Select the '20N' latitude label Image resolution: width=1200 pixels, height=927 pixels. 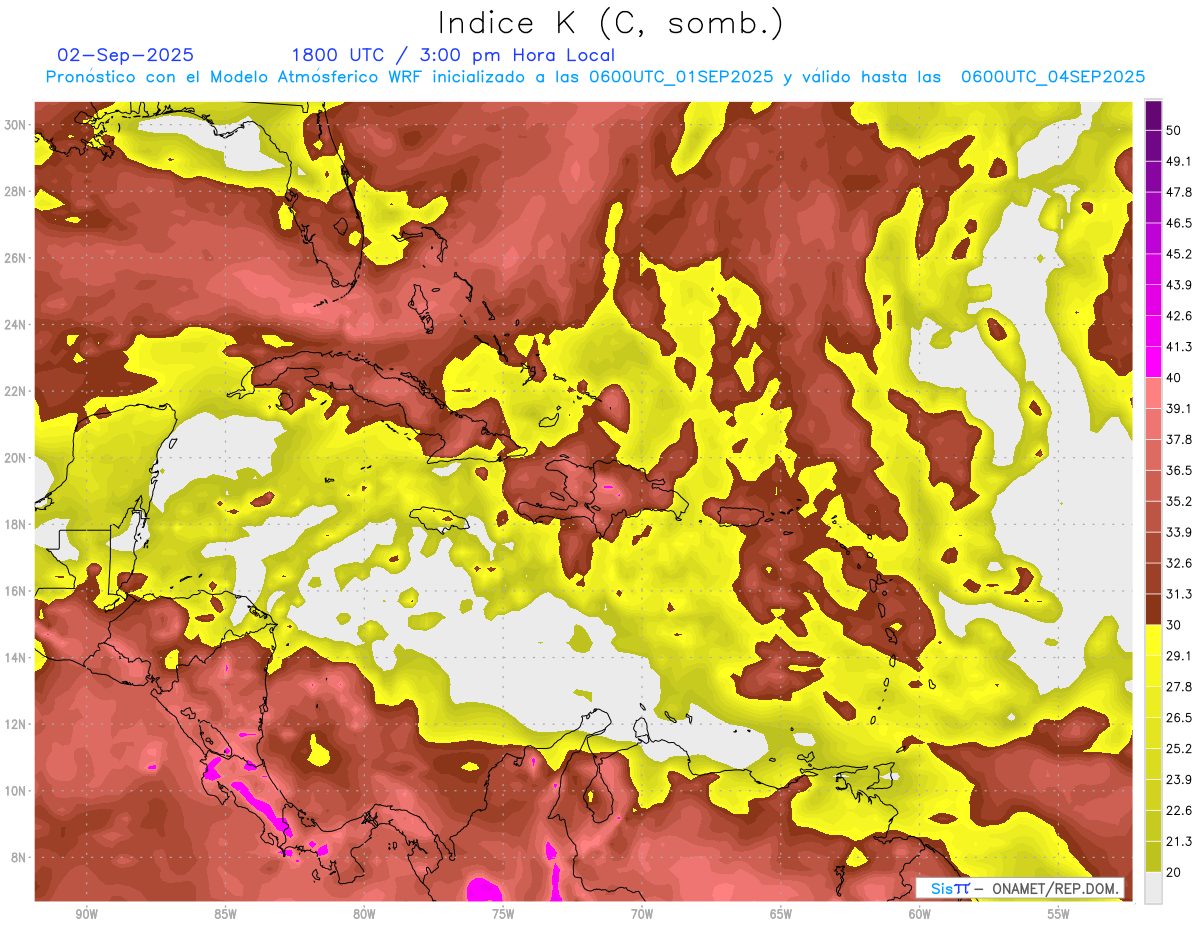(16, 458)
